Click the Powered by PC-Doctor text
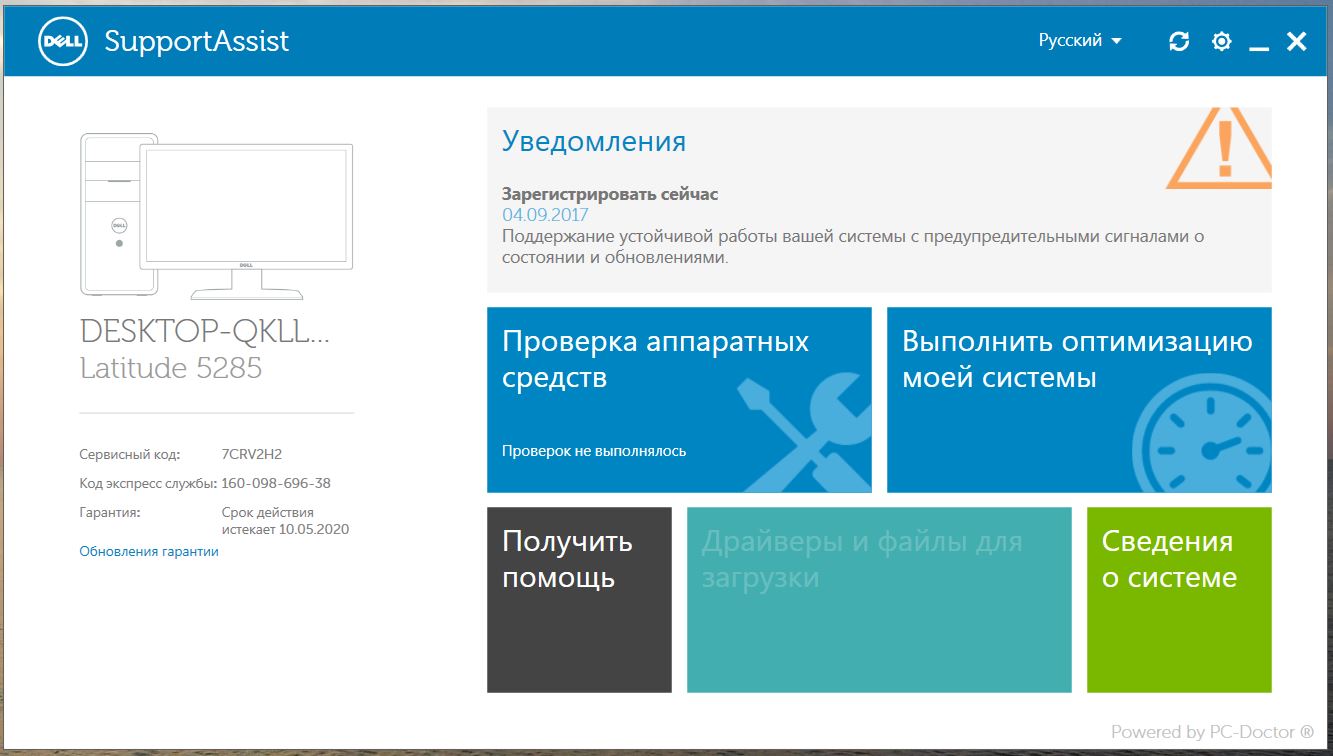Image resolution: width=1333 pixels, height=756 pixels. tap(1213, 732)
